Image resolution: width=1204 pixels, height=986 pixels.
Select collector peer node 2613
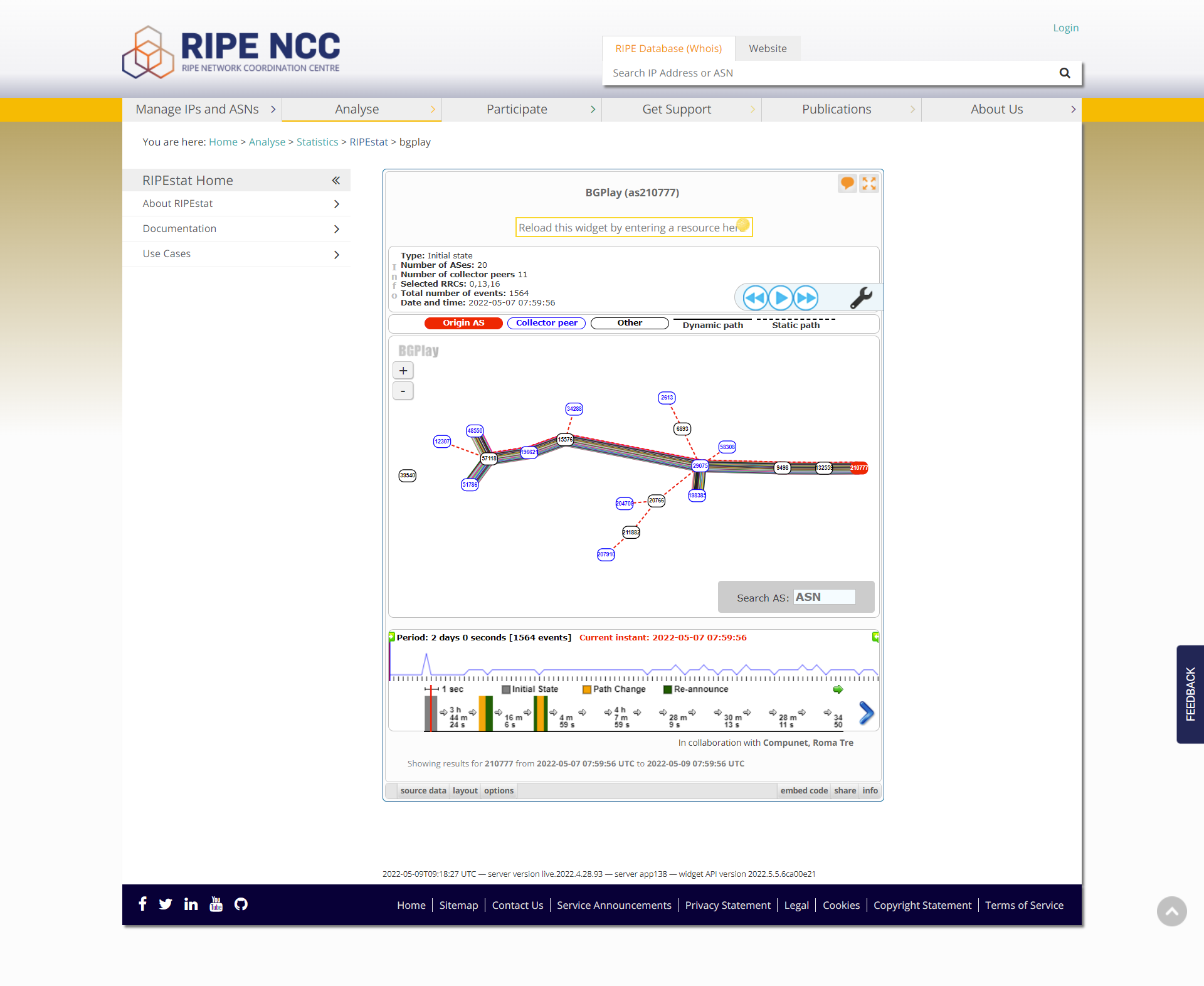coord(667,398)
